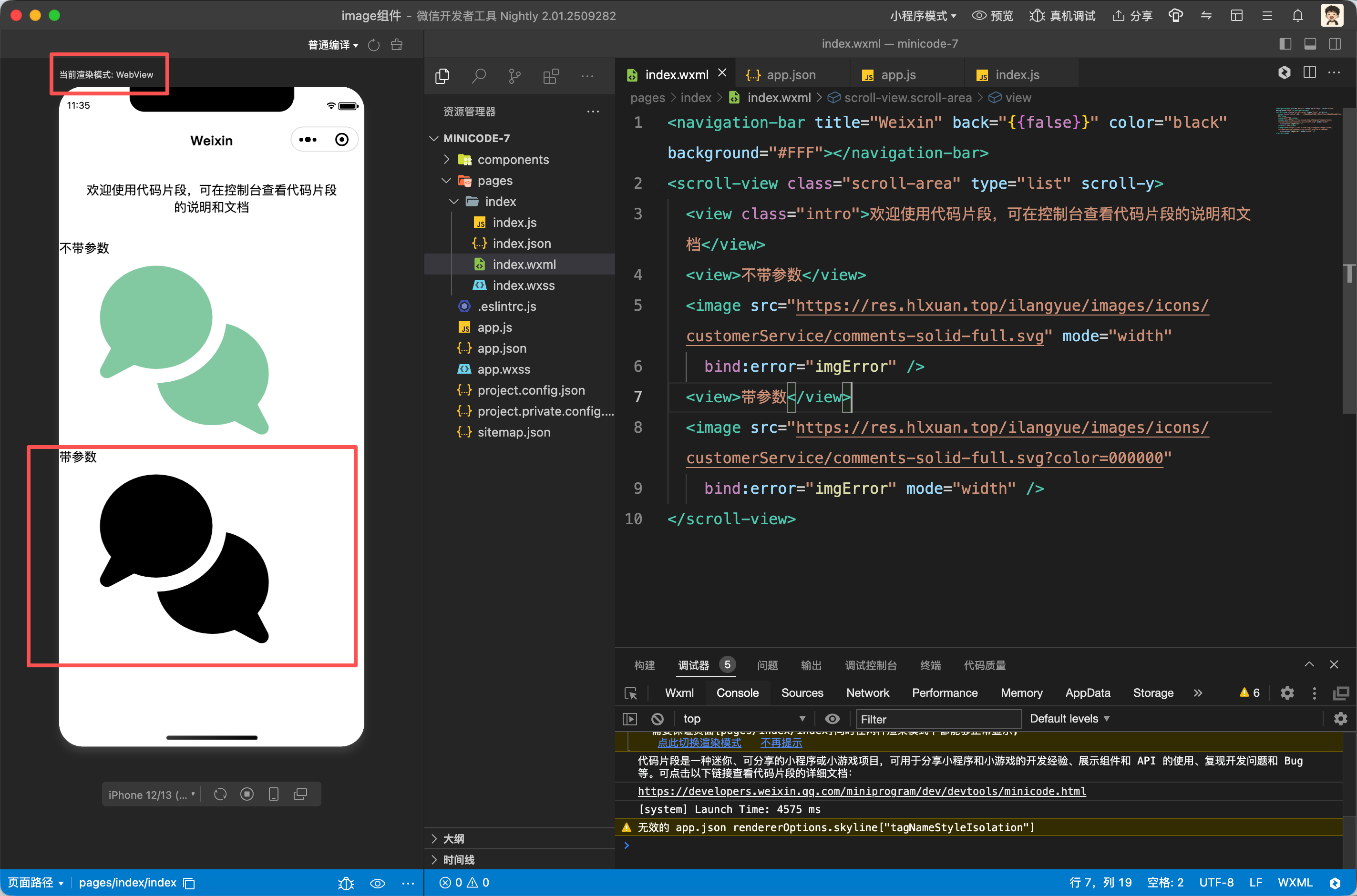The height and width of the screenshot is (896, 1357).
Task: Click the simulator rotate device icon
Action: 220,794
